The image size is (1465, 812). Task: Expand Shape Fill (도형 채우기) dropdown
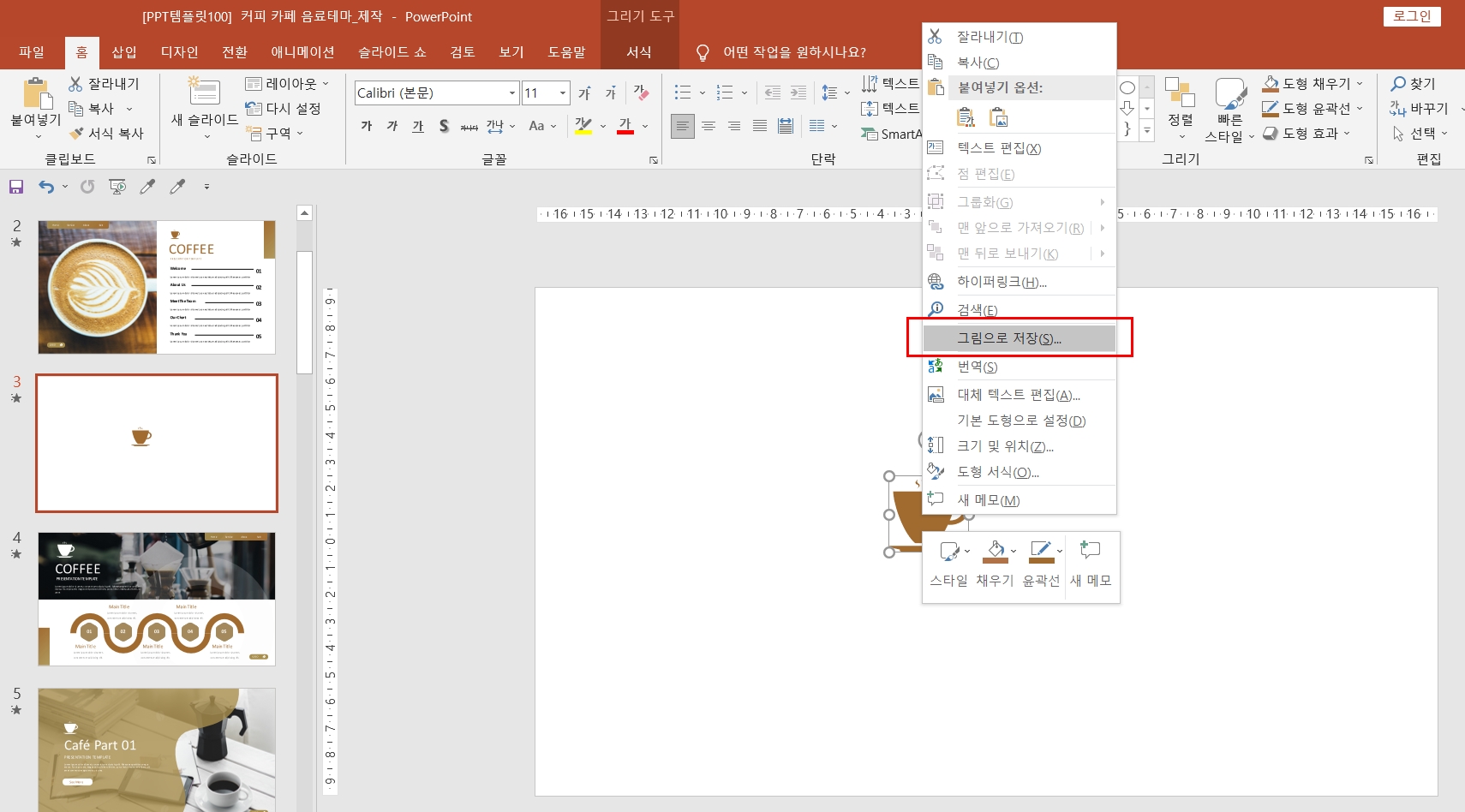pos(1360,84)
